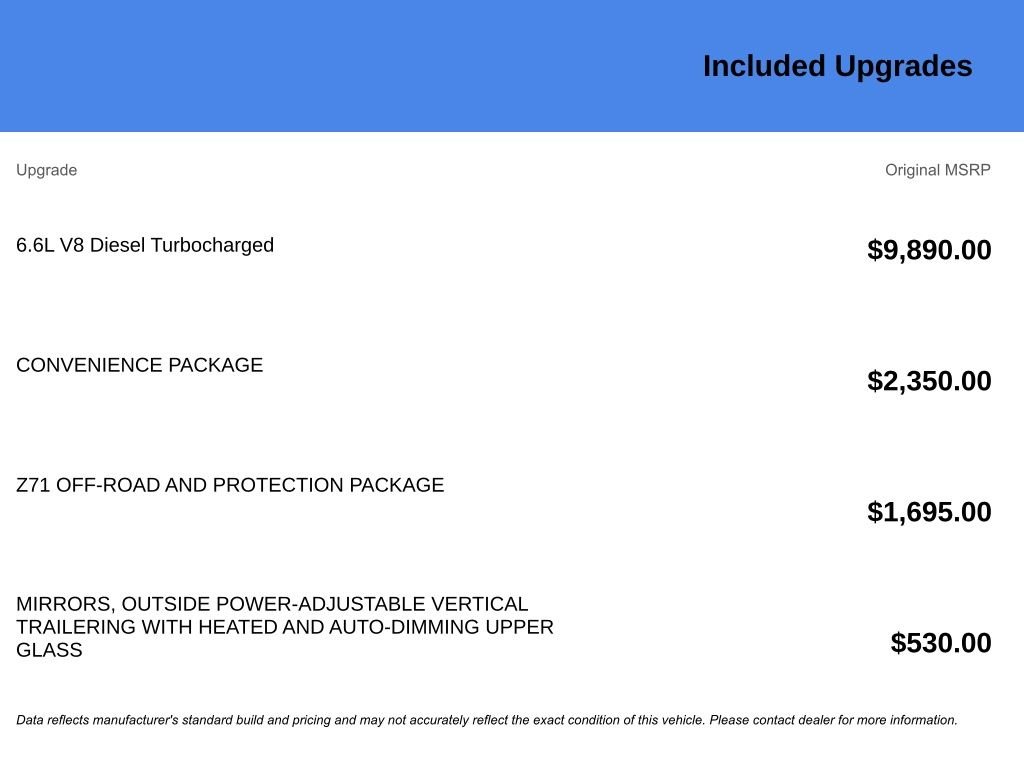Select MIRRORS, OUTSIDE POWER-ADJUSTABLE VERTICAL text

pyautogui.click(x=272, y=604)
